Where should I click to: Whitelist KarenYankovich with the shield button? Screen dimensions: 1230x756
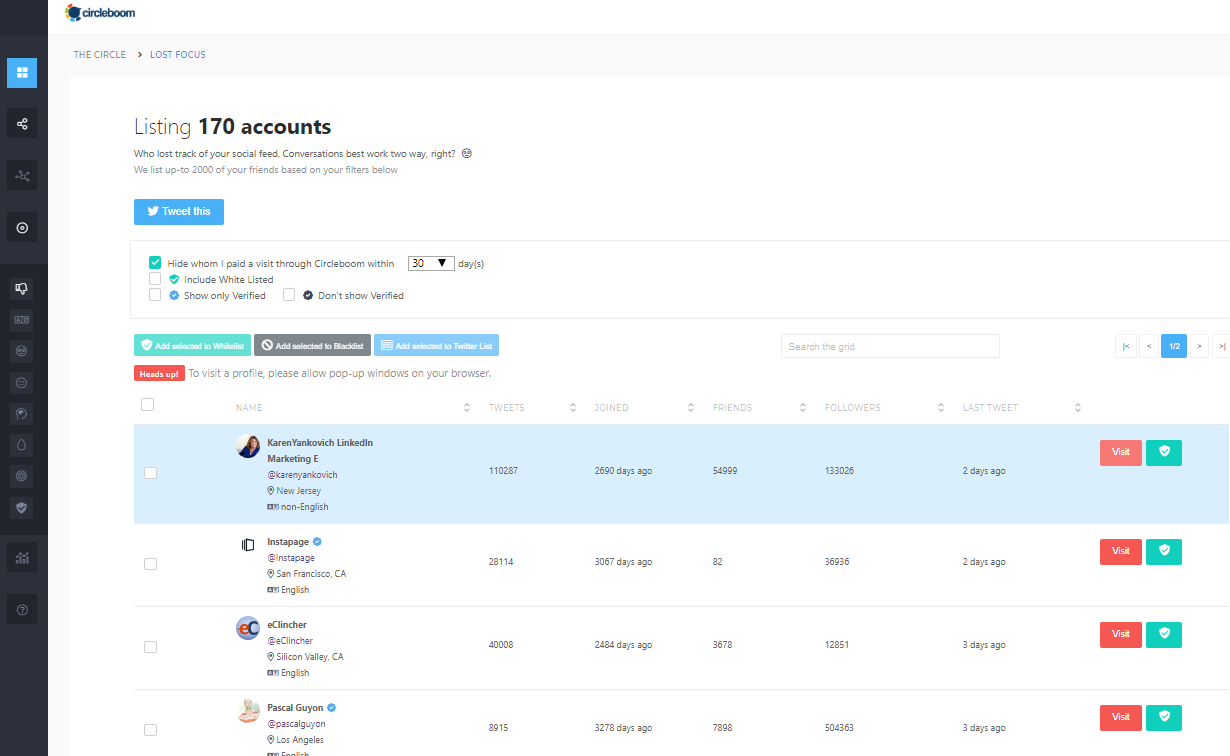(1164, 452)
